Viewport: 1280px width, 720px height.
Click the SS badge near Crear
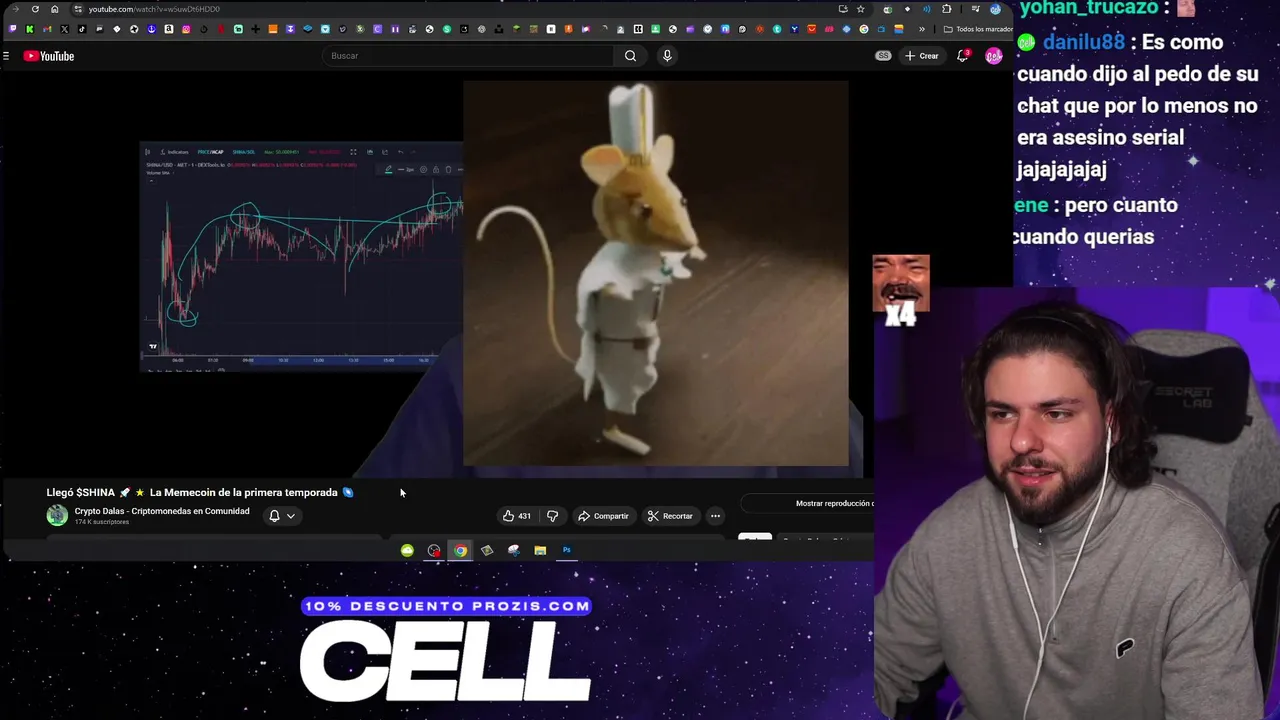(883, 56)
